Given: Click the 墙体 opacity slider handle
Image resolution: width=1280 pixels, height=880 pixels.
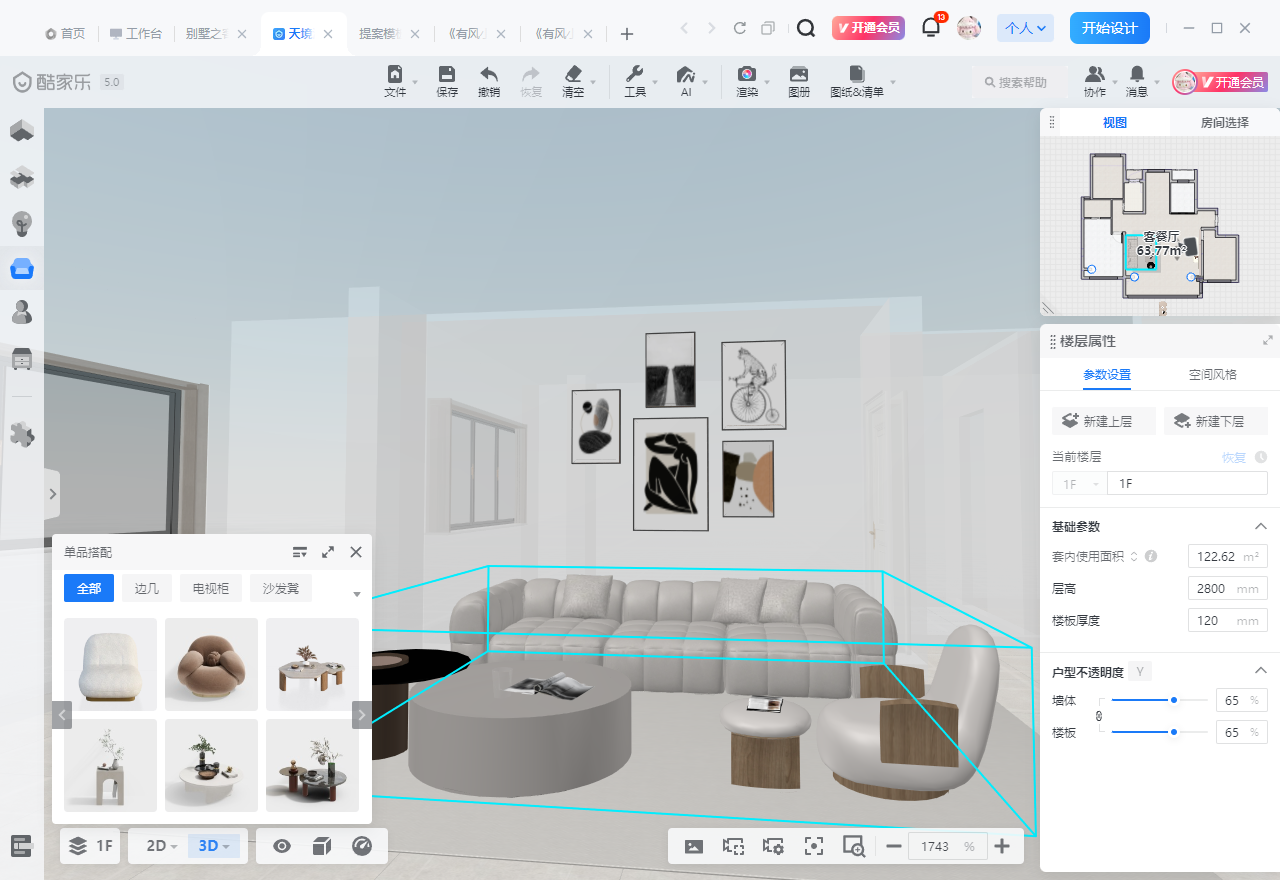Looking at the screenshot, I should [x=1174, y=700].
